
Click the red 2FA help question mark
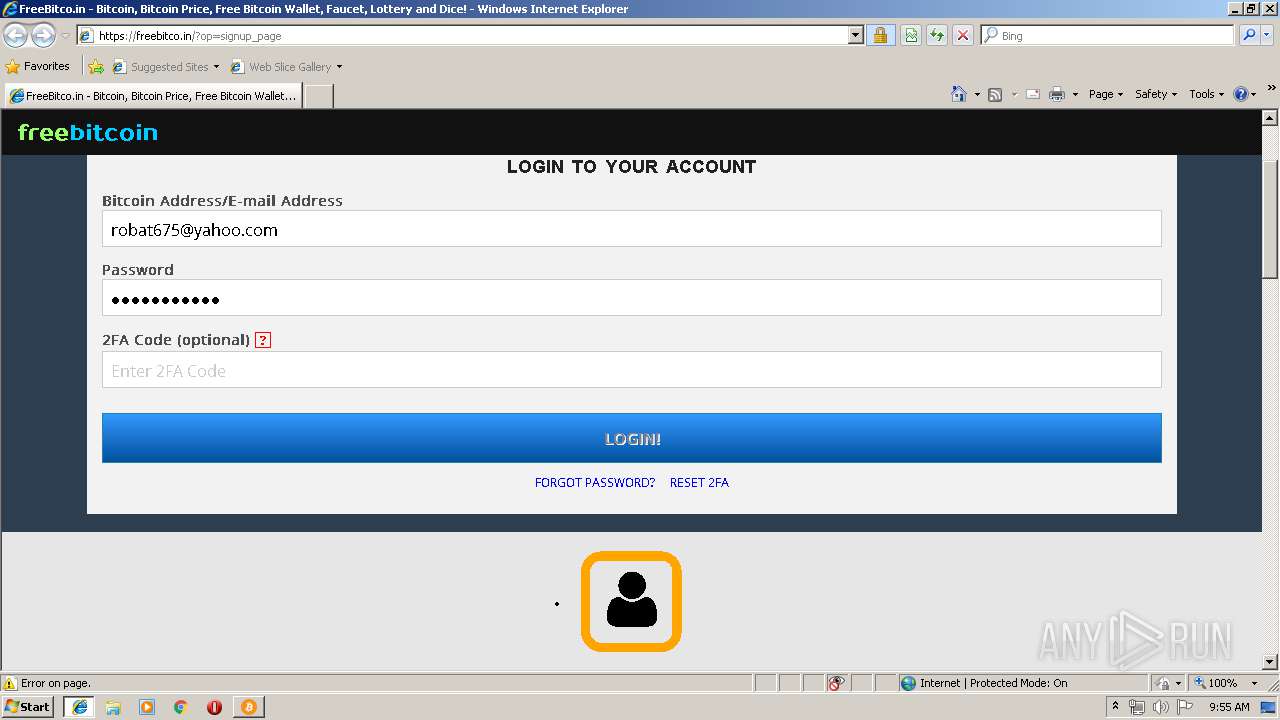(x=263, y=340)
